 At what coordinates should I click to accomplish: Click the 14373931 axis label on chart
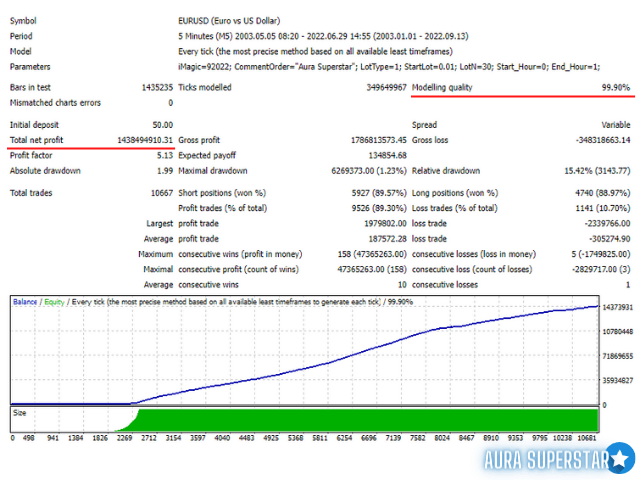(618, 307)
